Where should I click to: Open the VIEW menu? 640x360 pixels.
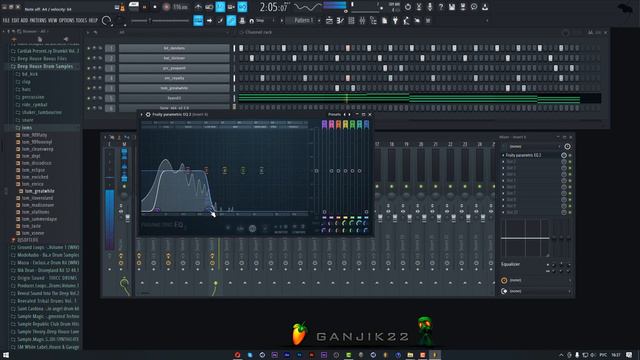pos(53,20)
